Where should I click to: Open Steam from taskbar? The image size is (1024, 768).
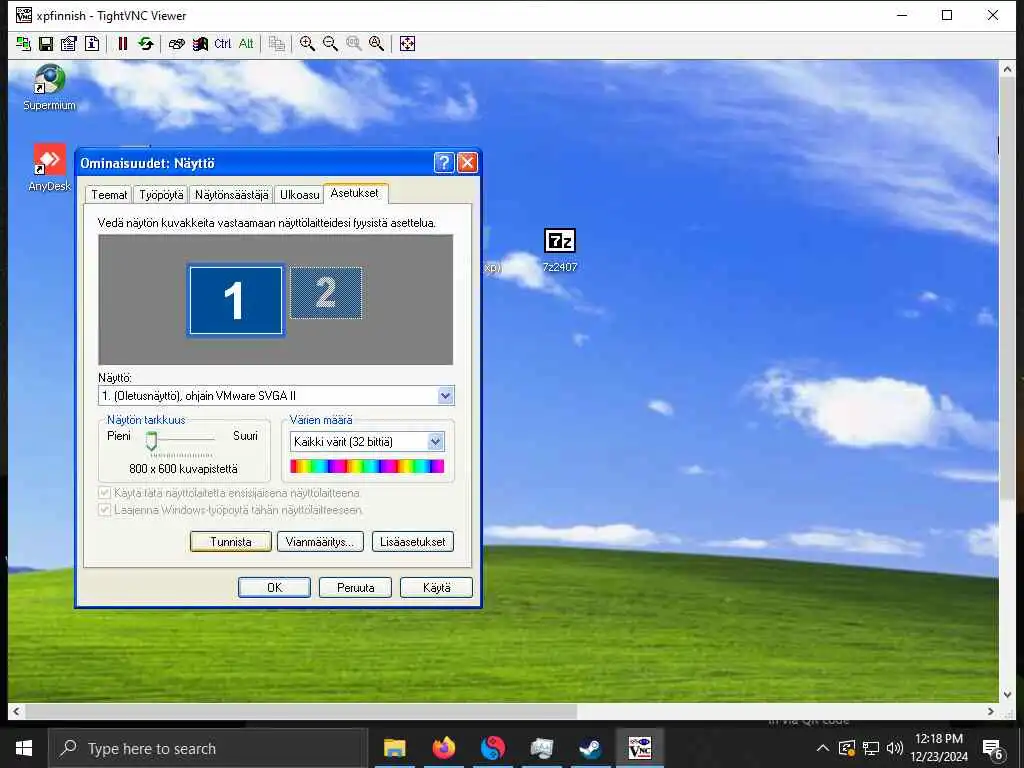591,748
